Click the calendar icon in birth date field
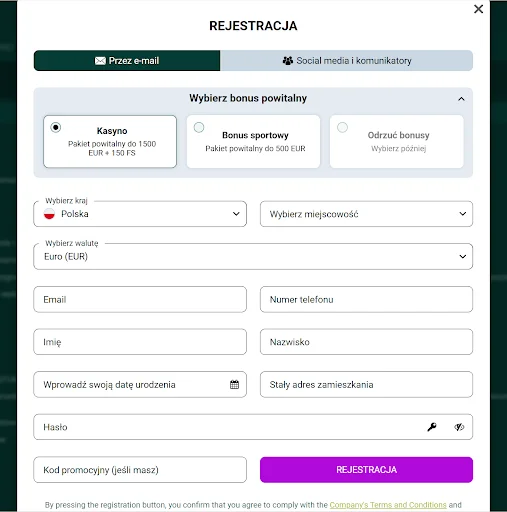This screenshot has height=512, width=507. point(234,384)
